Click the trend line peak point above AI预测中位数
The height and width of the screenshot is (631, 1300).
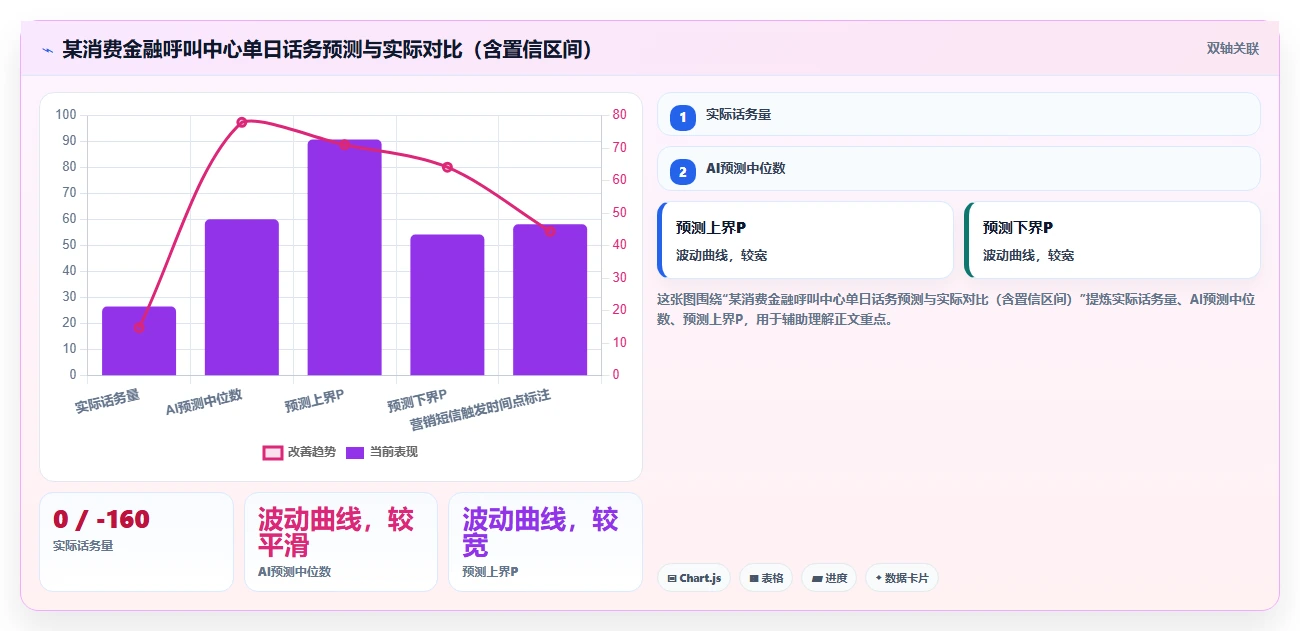tap(242, 122)
